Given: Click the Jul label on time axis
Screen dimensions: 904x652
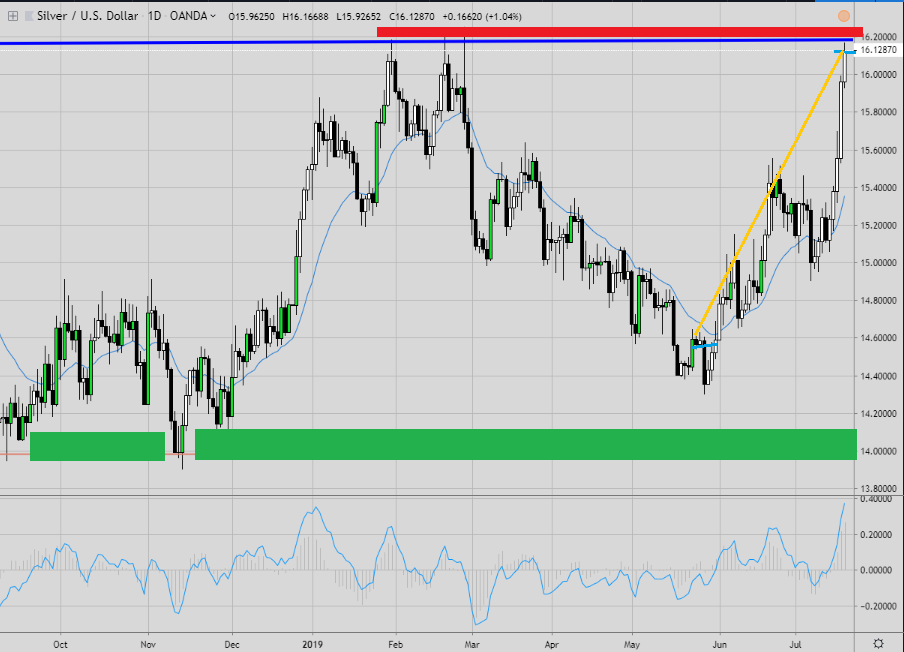Looking at the screenshot, I should 795,644.
